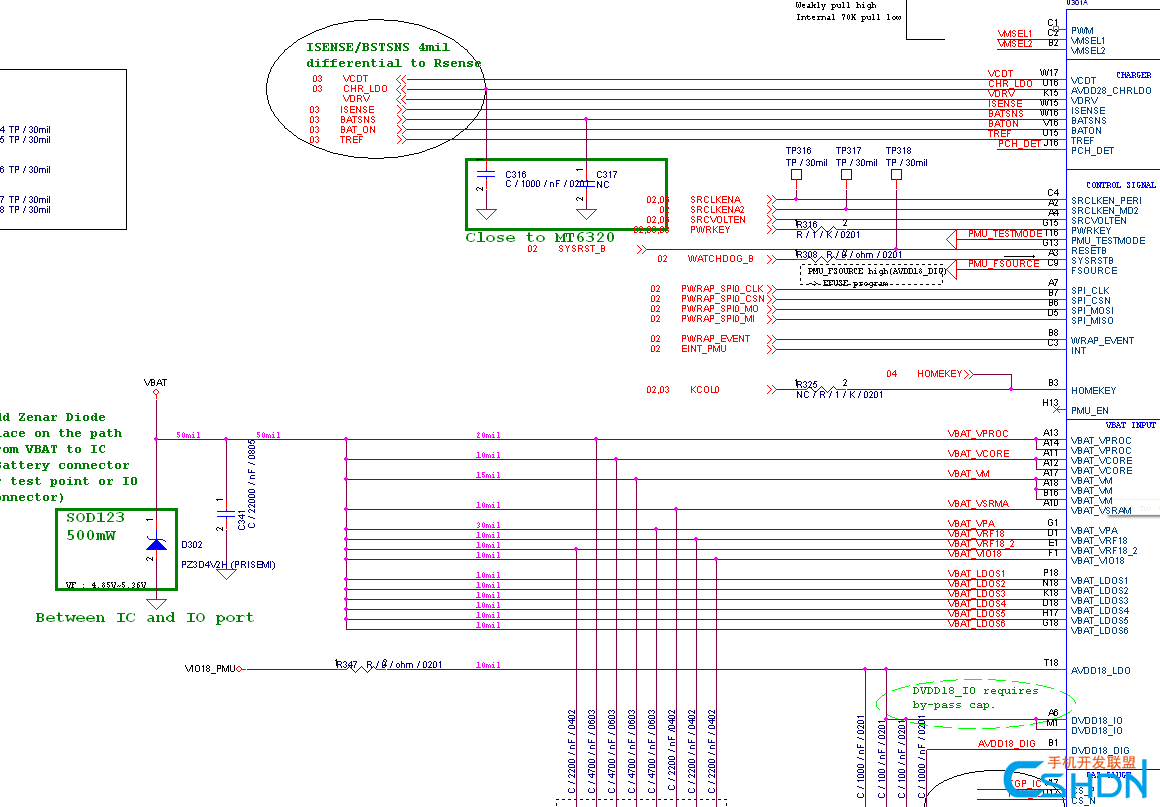The height and width of the screenshot is (807, 1160).
Task: Click the ground symbol below D302
Action: click(x=156, y=604)
